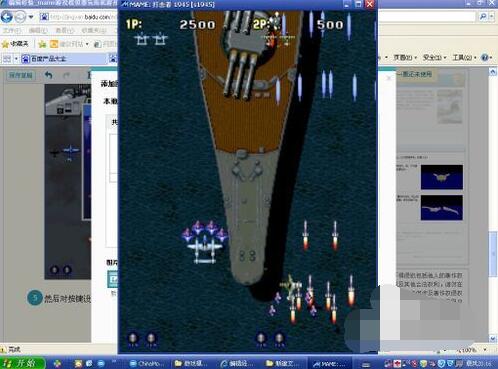Open the 收藏夹 menu in the menu bar

[94, 30]
